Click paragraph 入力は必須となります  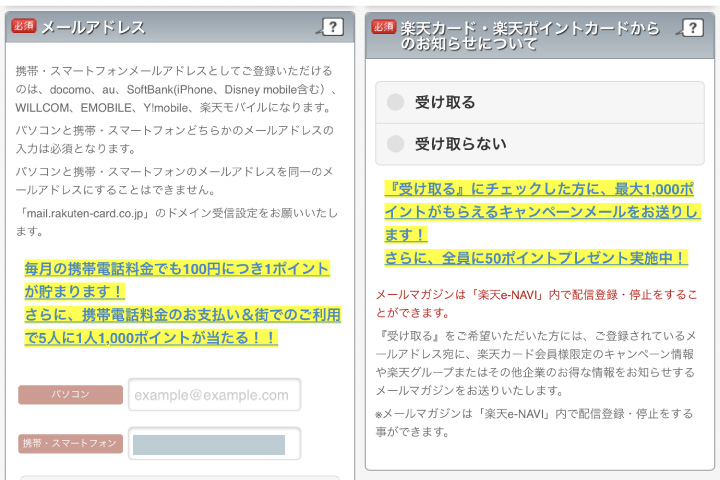[174, 140]
